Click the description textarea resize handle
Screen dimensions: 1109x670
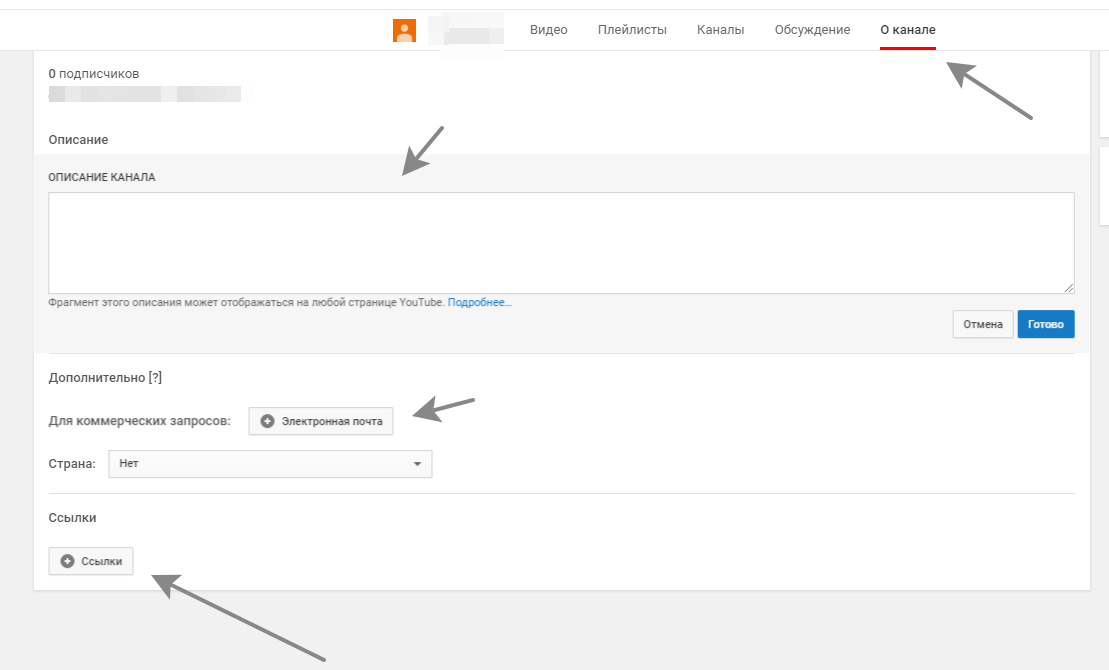click(1068, 287)
